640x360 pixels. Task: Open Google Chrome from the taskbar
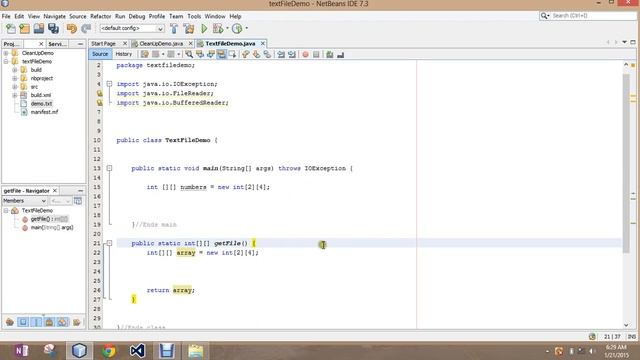coord(109,351)
